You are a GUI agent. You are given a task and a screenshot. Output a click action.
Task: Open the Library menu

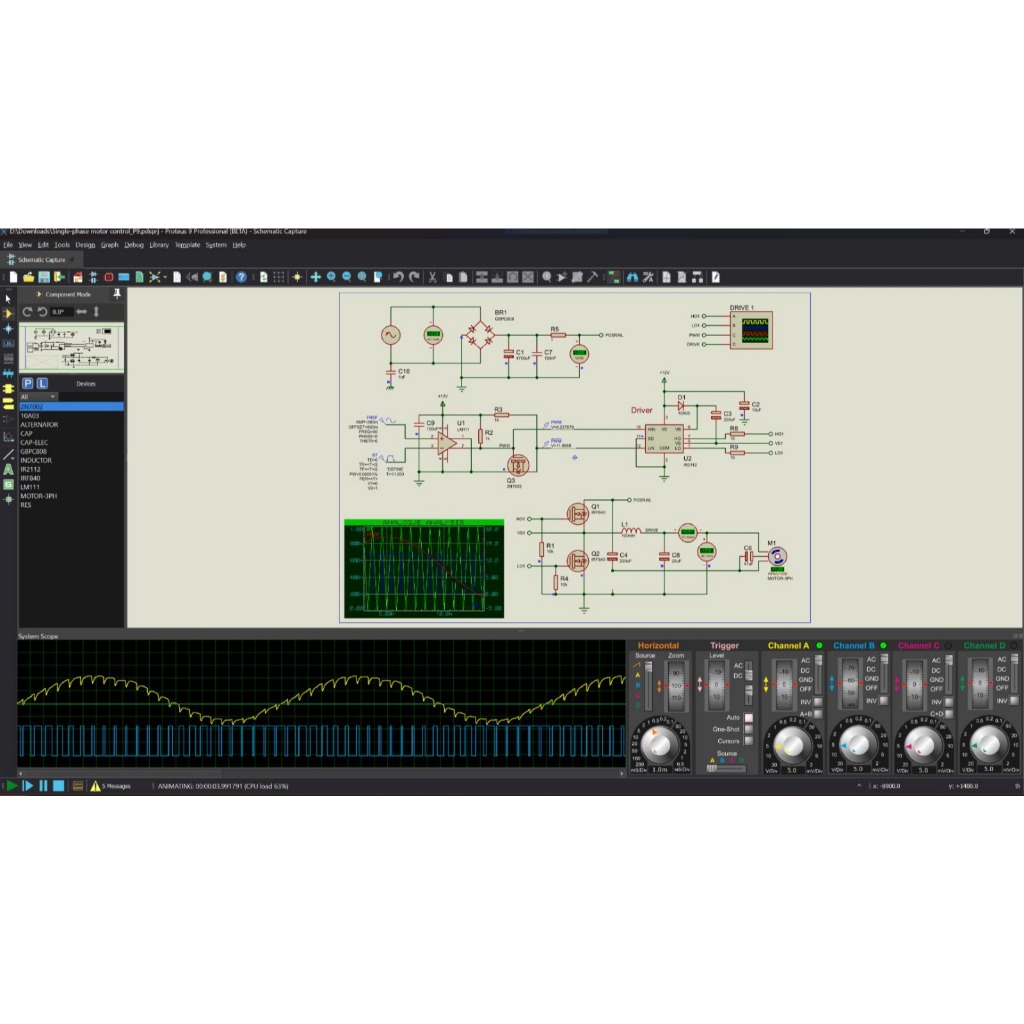[x=159, y=244]
